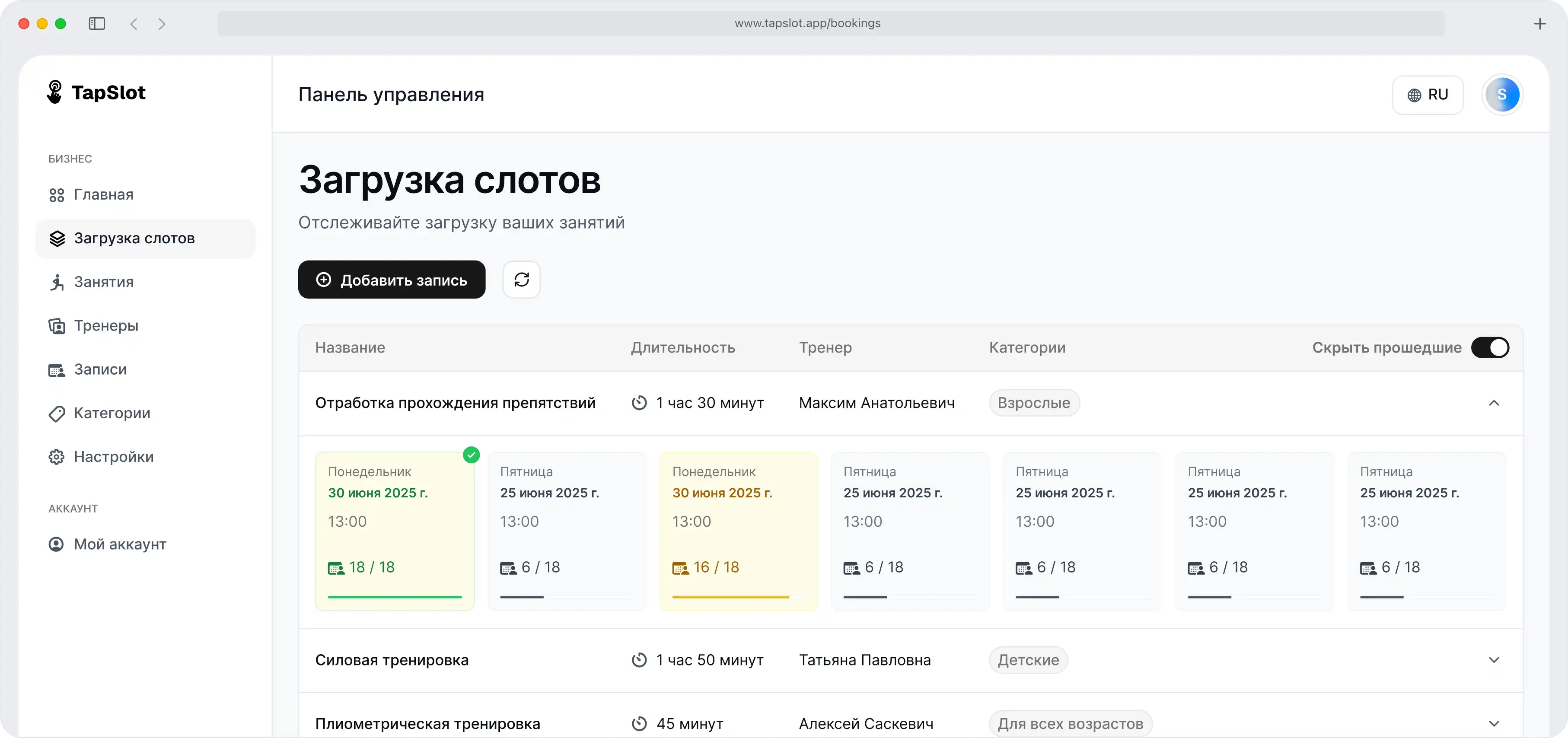Toggle the Скрыть прошедшие switch
The image size is (1568, 738).
coord(1489,348)
